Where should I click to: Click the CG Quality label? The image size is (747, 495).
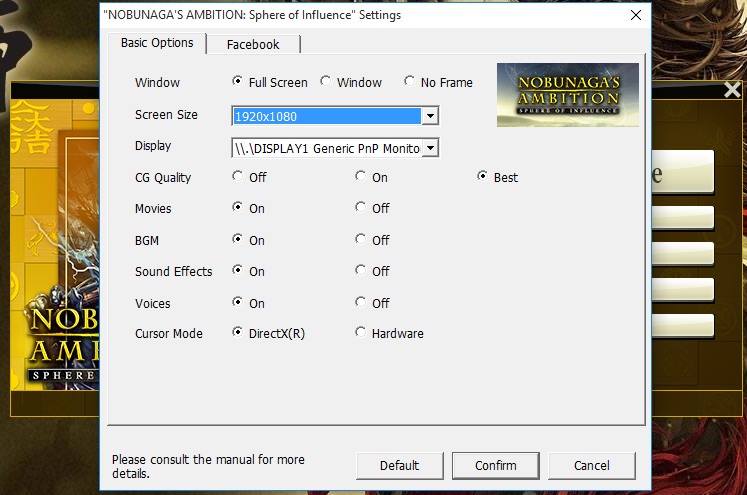163,178
